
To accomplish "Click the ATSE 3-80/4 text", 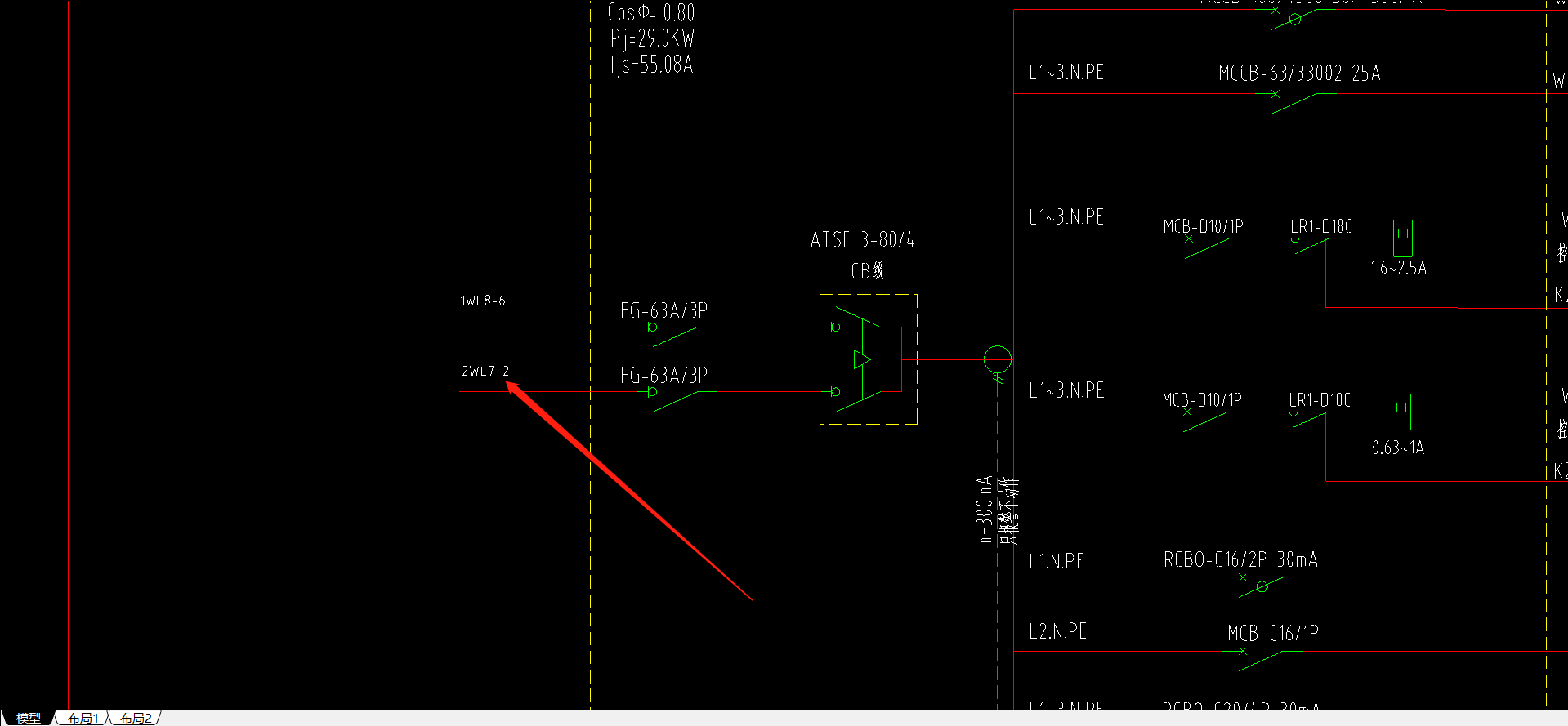I will coord(863,240).
